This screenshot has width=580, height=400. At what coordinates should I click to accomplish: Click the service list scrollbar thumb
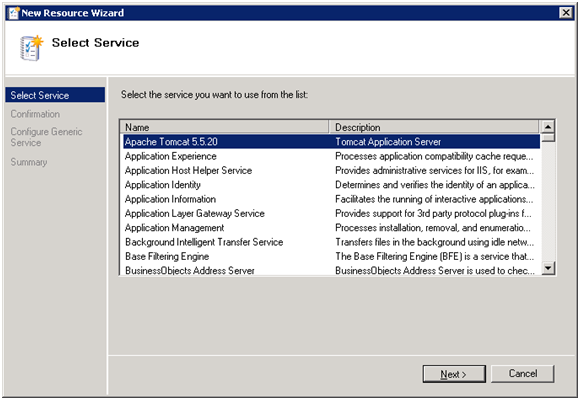click(548, 138)
